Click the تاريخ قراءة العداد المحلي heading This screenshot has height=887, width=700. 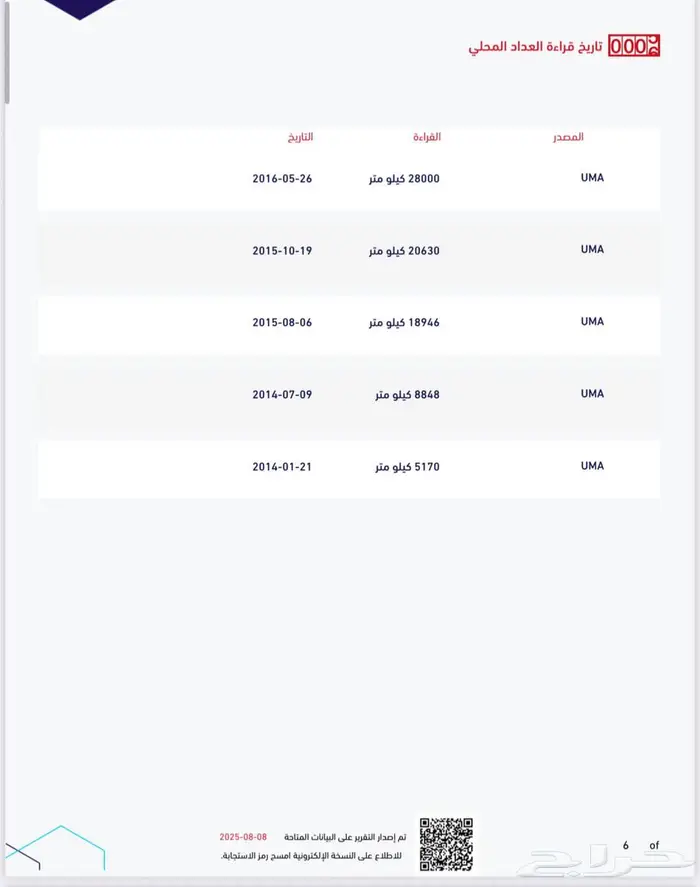tap(536, 47)
